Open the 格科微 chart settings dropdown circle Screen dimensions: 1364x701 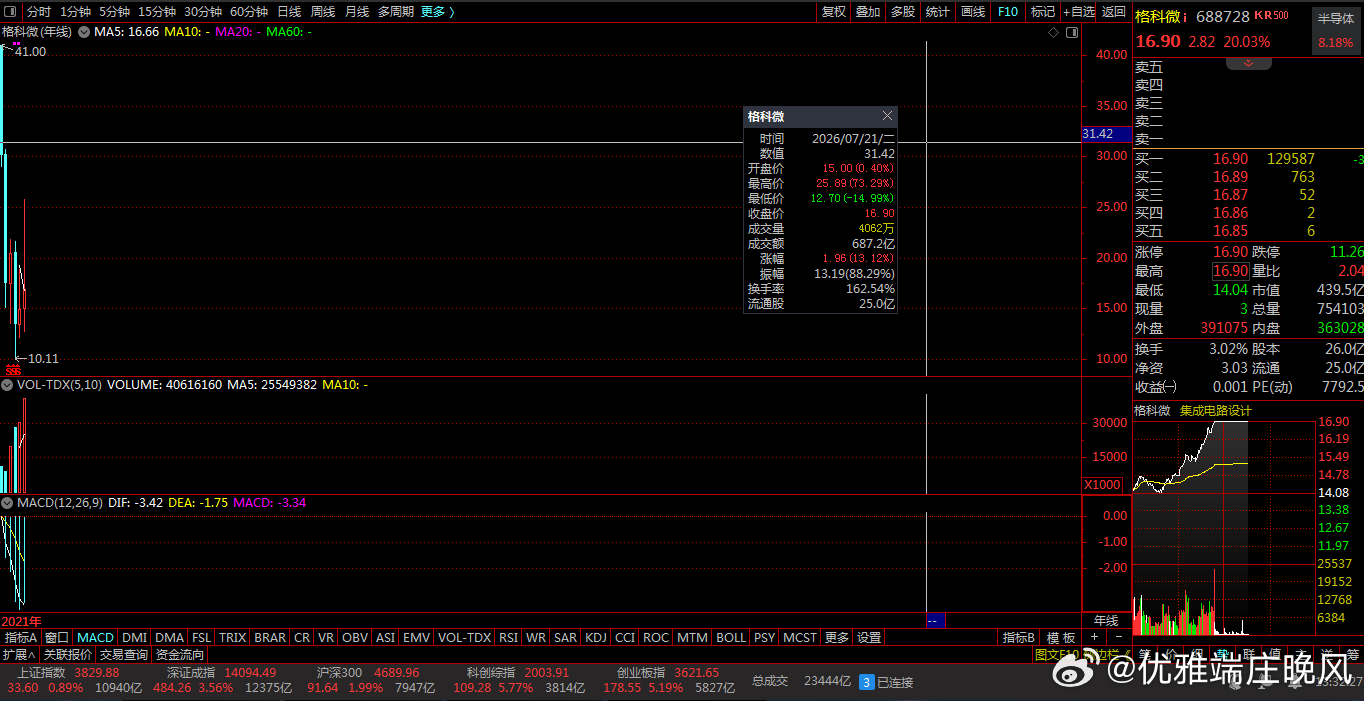click(84, 32)
